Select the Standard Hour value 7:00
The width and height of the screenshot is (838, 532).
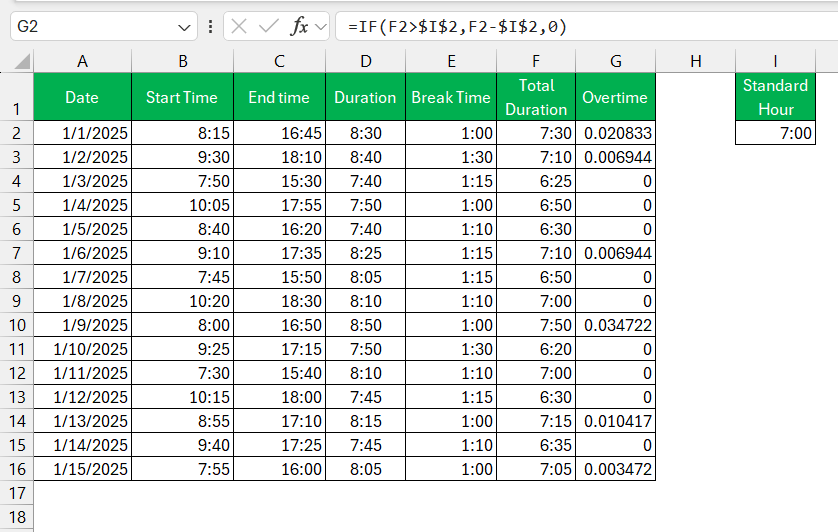point(775,133)
